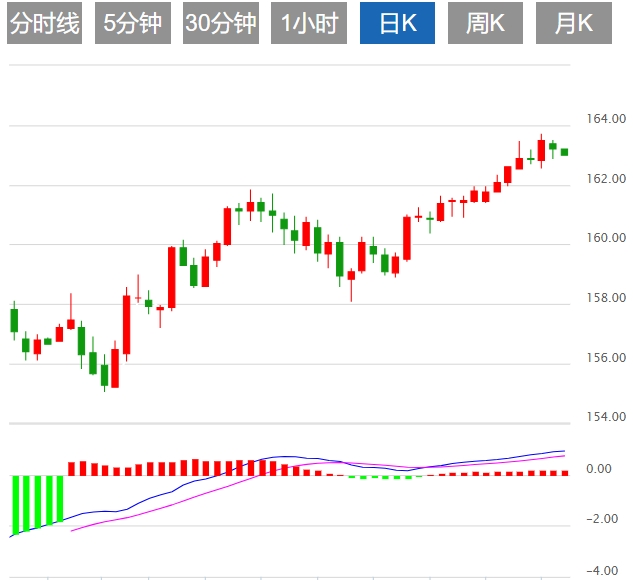This screenshot has width=633, height=580.
Task: Select the active 日K tab
Action: click(x=397, y=23)
